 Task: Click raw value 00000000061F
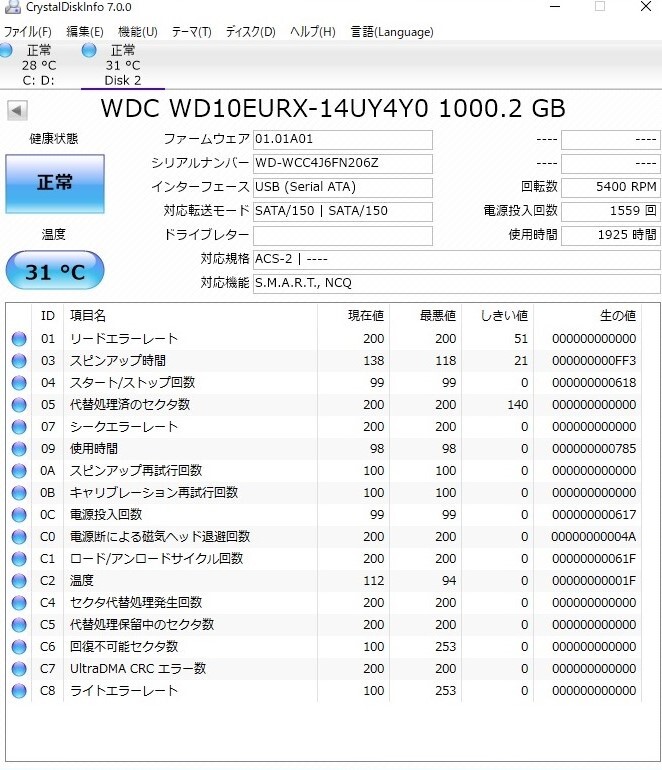point(594,559)
